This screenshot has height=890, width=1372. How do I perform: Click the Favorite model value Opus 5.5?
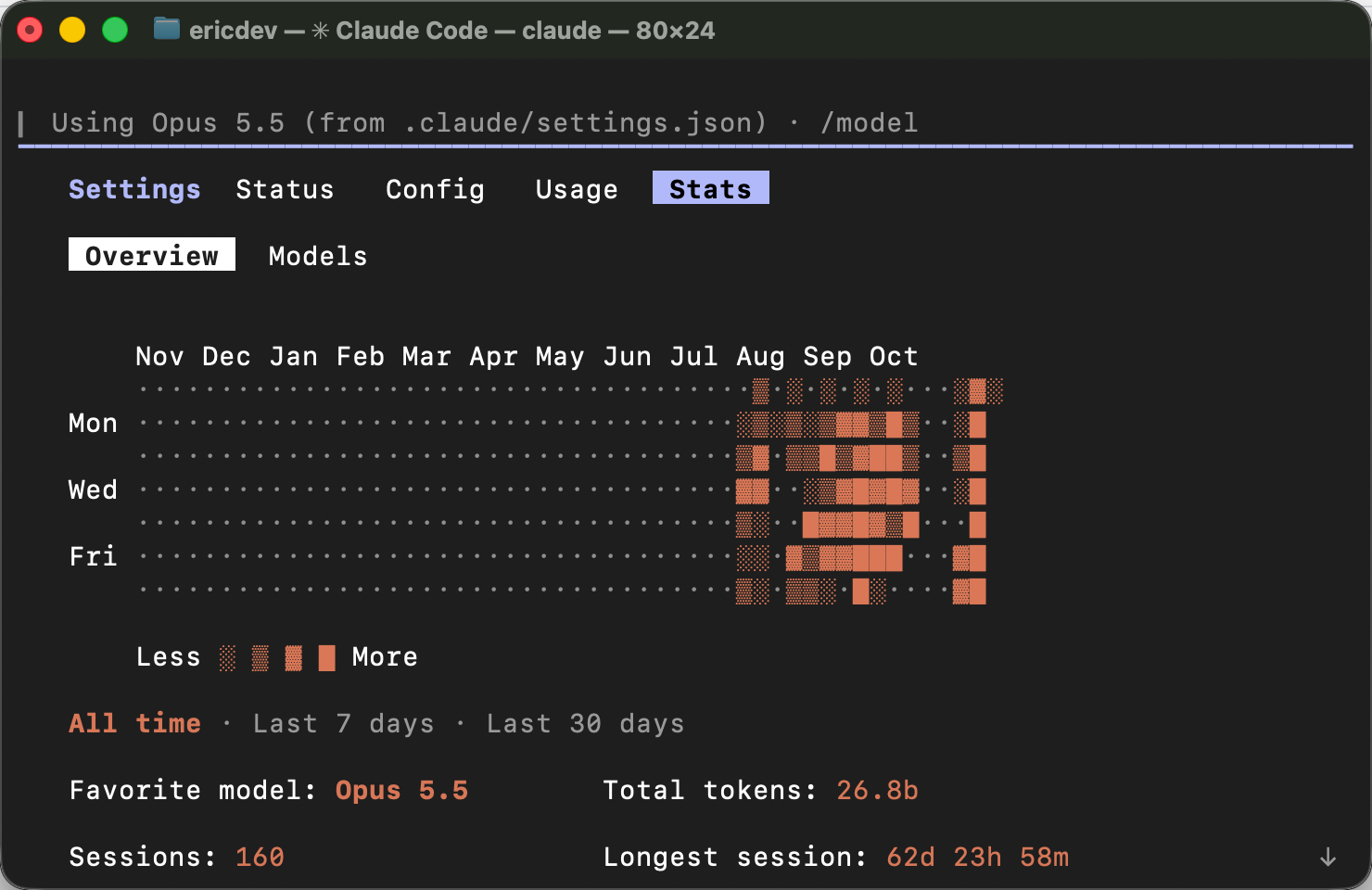(x=401, y=790)
